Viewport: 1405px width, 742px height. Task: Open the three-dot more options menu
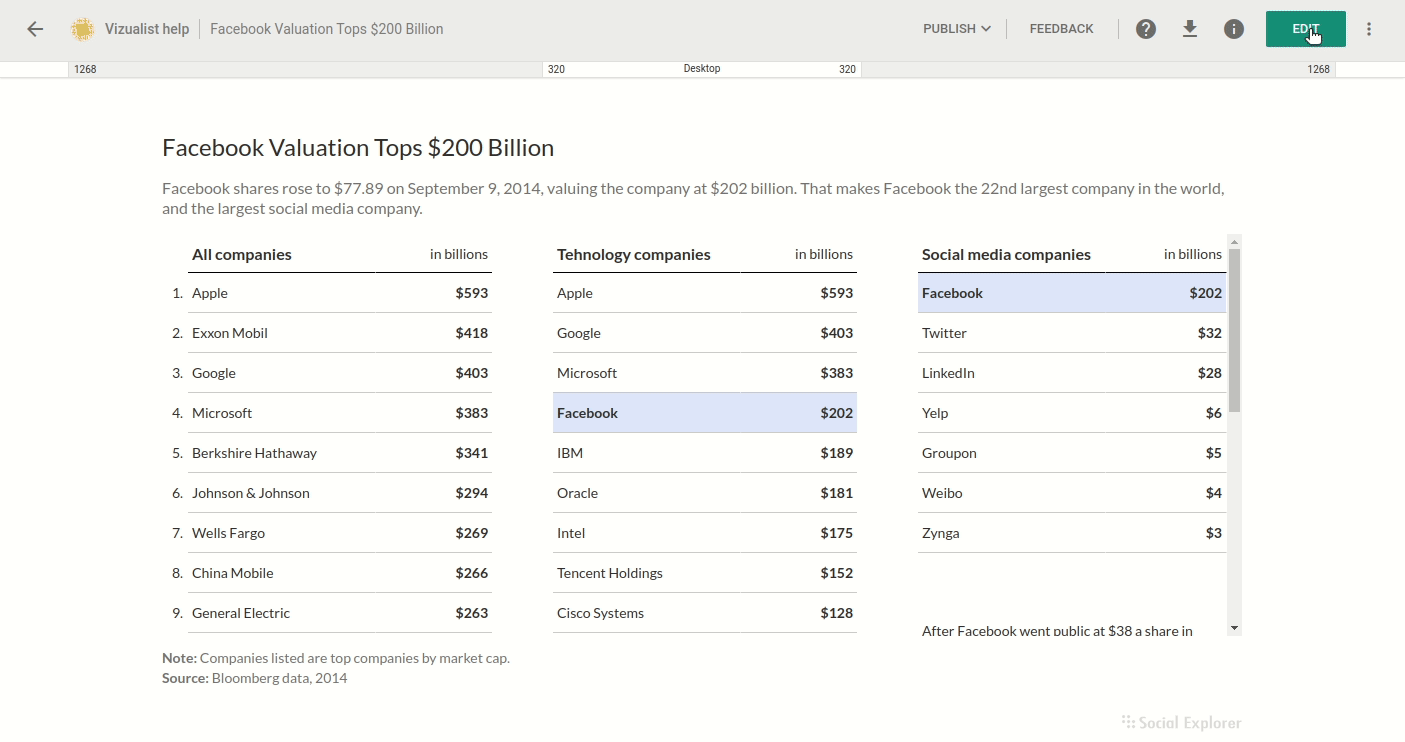pos(1369,29)
